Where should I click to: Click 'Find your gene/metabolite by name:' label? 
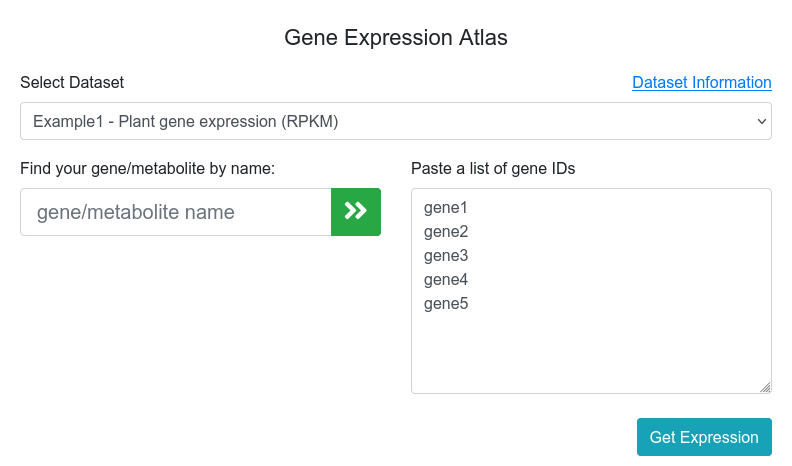147,168
